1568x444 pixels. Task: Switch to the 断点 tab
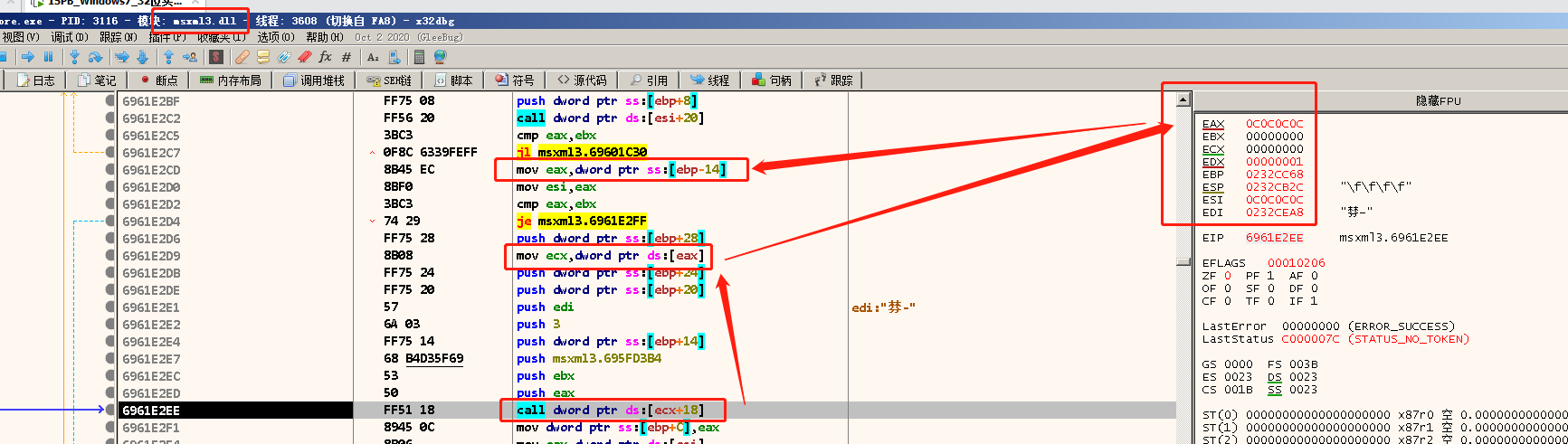pyautogui.click(x=158, y=80)
